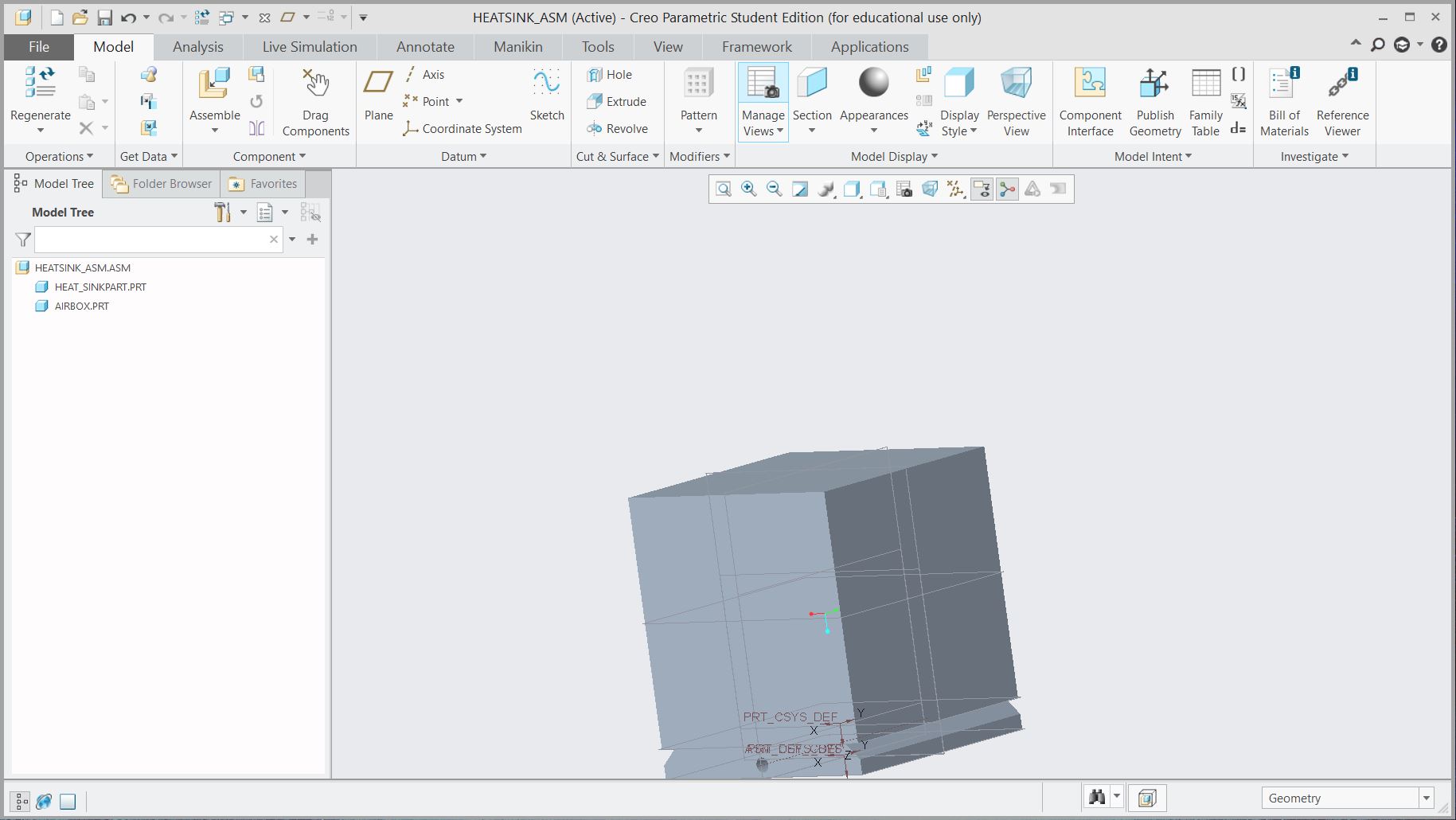This screenshot has width=1456, height=820.
Task: Toggle the Datum display filters
Action: [x=955, y=189]
